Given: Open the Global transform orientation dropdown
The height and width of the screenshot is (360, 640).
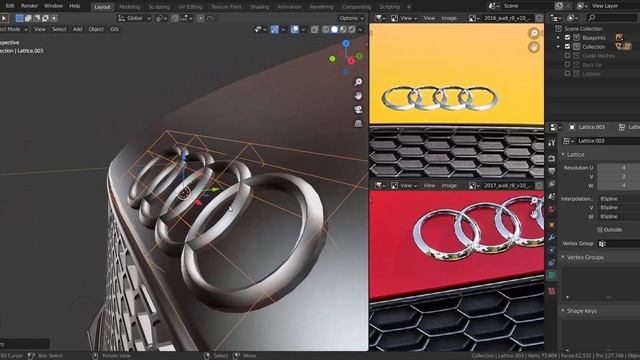Looking at the screenshot, I should pos(134,18).
